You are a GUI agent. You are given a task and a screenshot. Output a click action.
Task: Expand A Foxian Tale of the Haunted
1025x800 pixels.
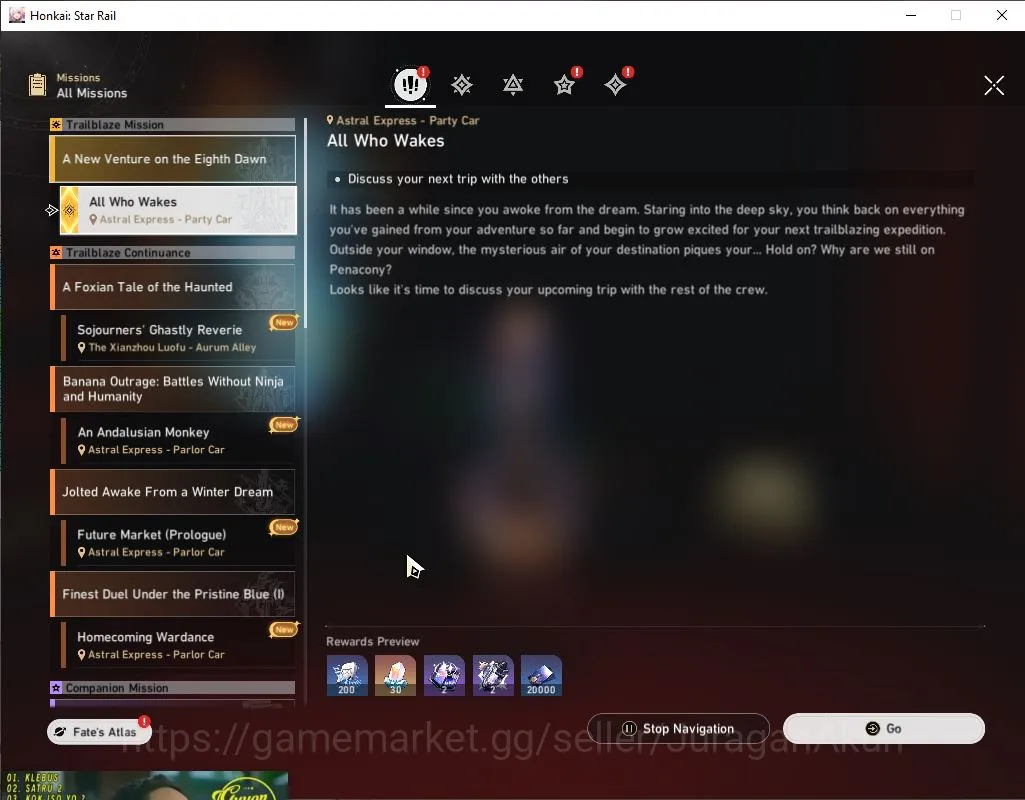pyautogui.click(x=173, y=287)
